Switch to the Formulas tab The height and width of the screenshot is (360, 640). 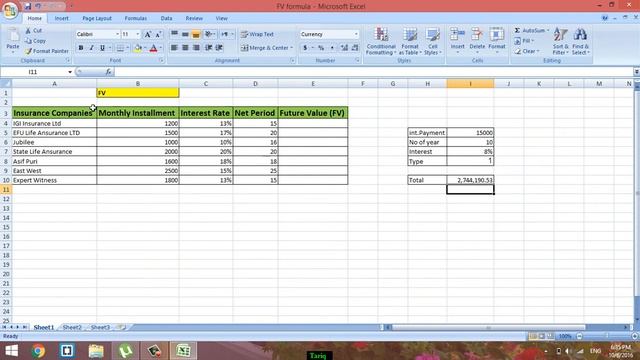pyautogui.click(x=136, y=18)
